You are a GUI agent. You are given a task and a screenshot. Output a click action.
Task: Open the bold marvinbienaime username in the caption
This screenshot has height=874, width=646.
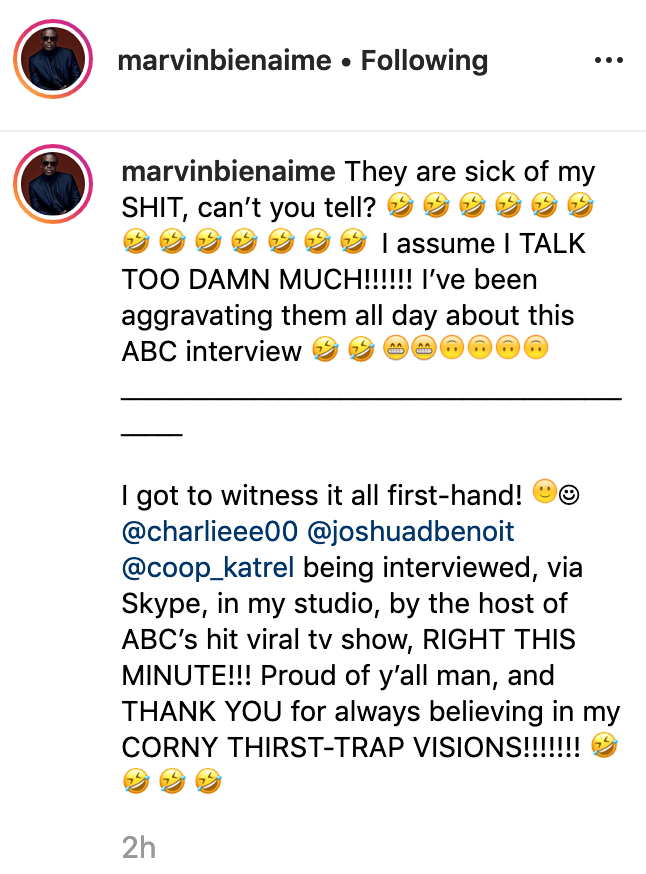pyautogui.click(x=229, y=172)
